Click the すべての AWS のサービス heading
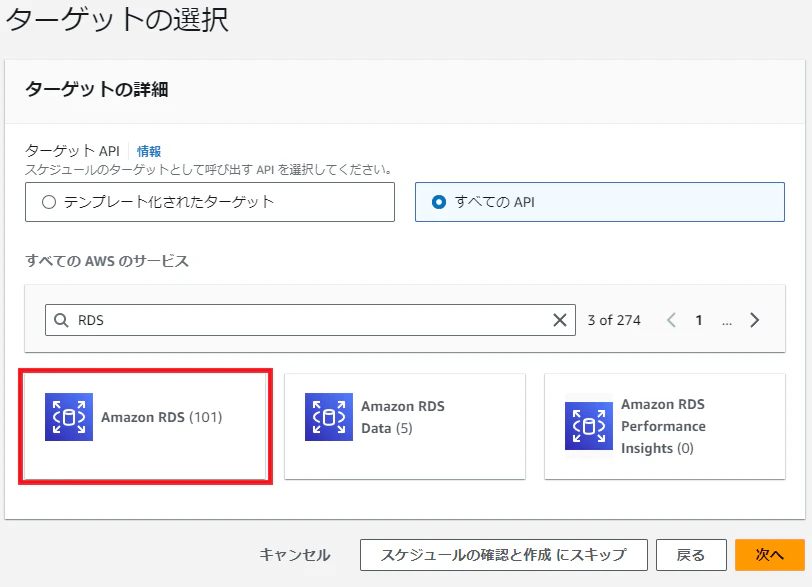The width and height of the screenshot is (812, 587). tap(107, 260)
